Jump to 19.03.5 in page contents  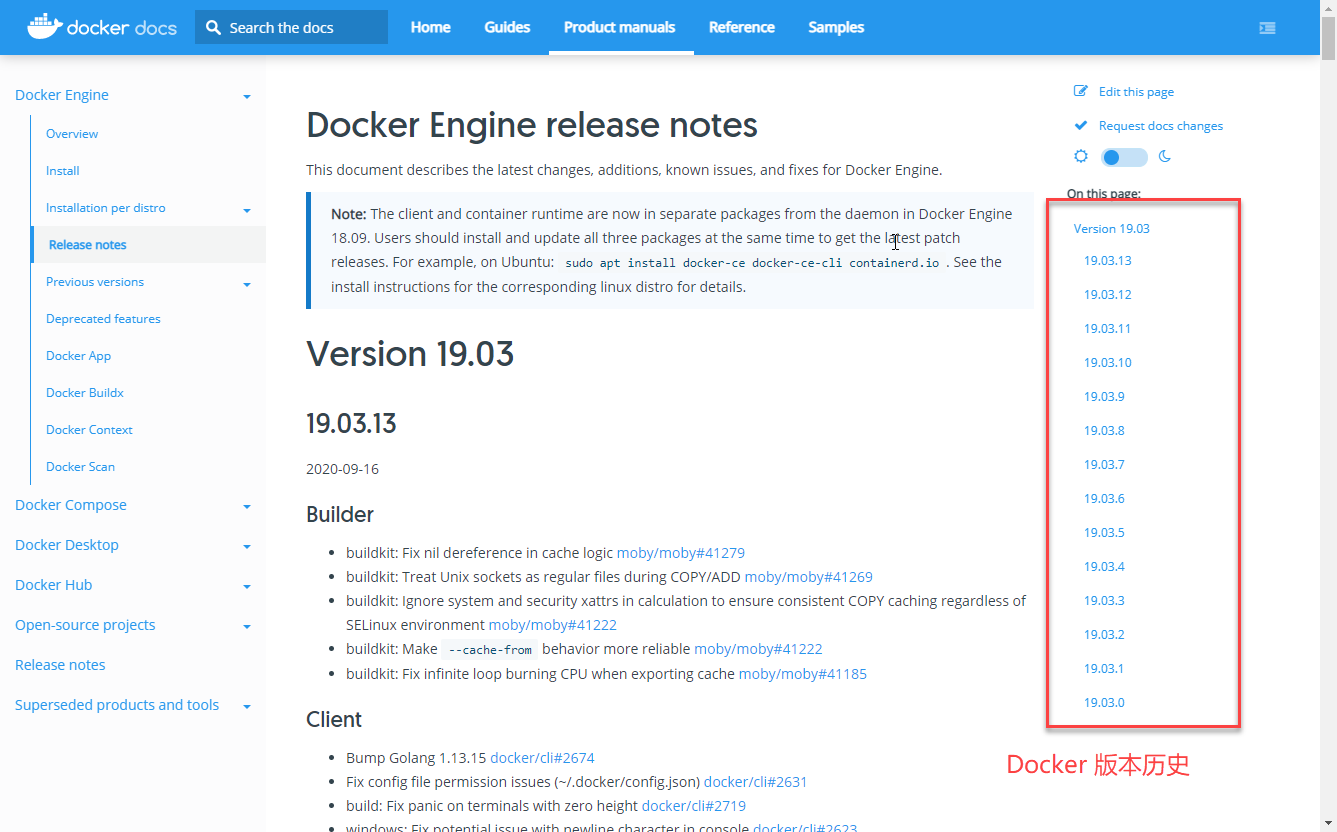click(1104, 533)
